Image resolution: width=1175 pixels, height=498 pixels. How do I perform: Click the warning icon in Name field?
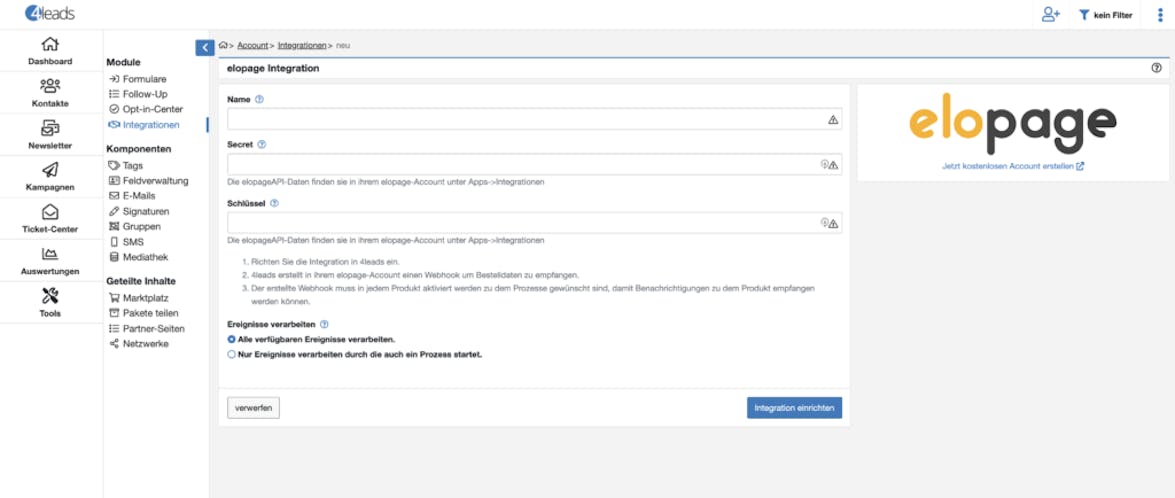click(833, 120)
